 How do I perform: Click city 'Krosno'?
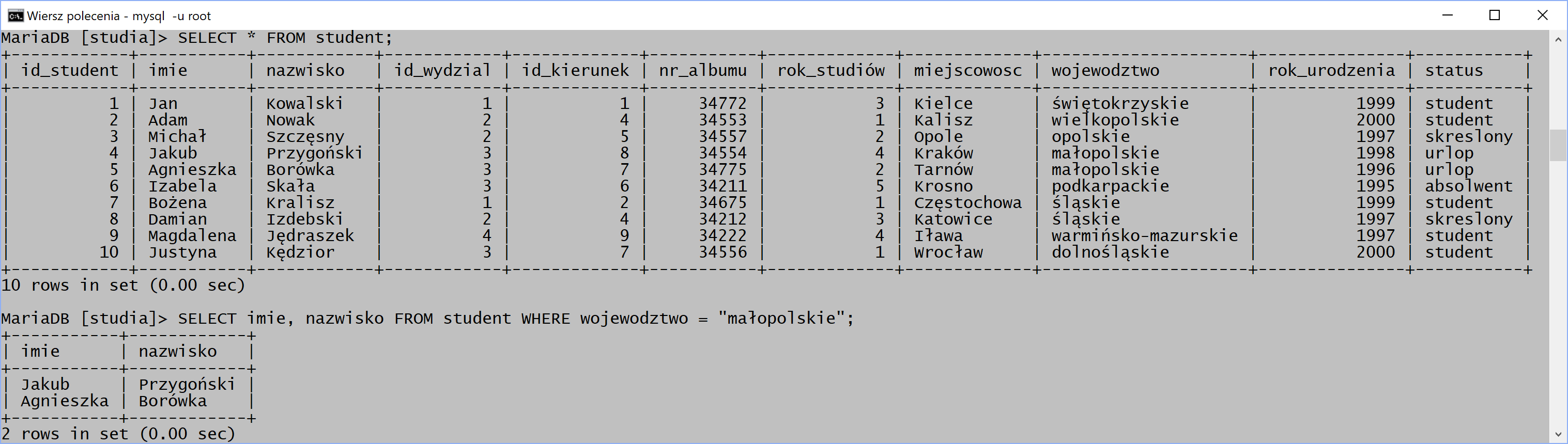coord(944,186)
